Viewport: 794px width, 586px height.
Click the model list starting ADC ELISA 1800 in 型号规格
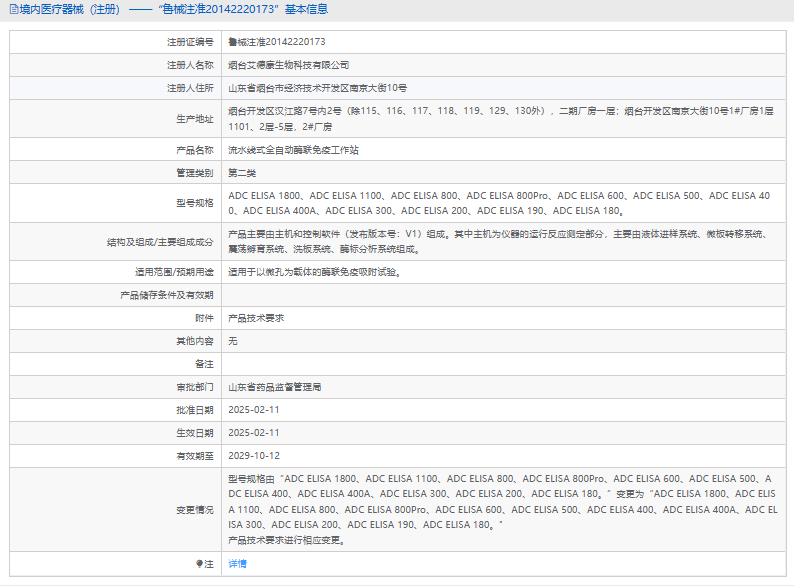(499, 203)
